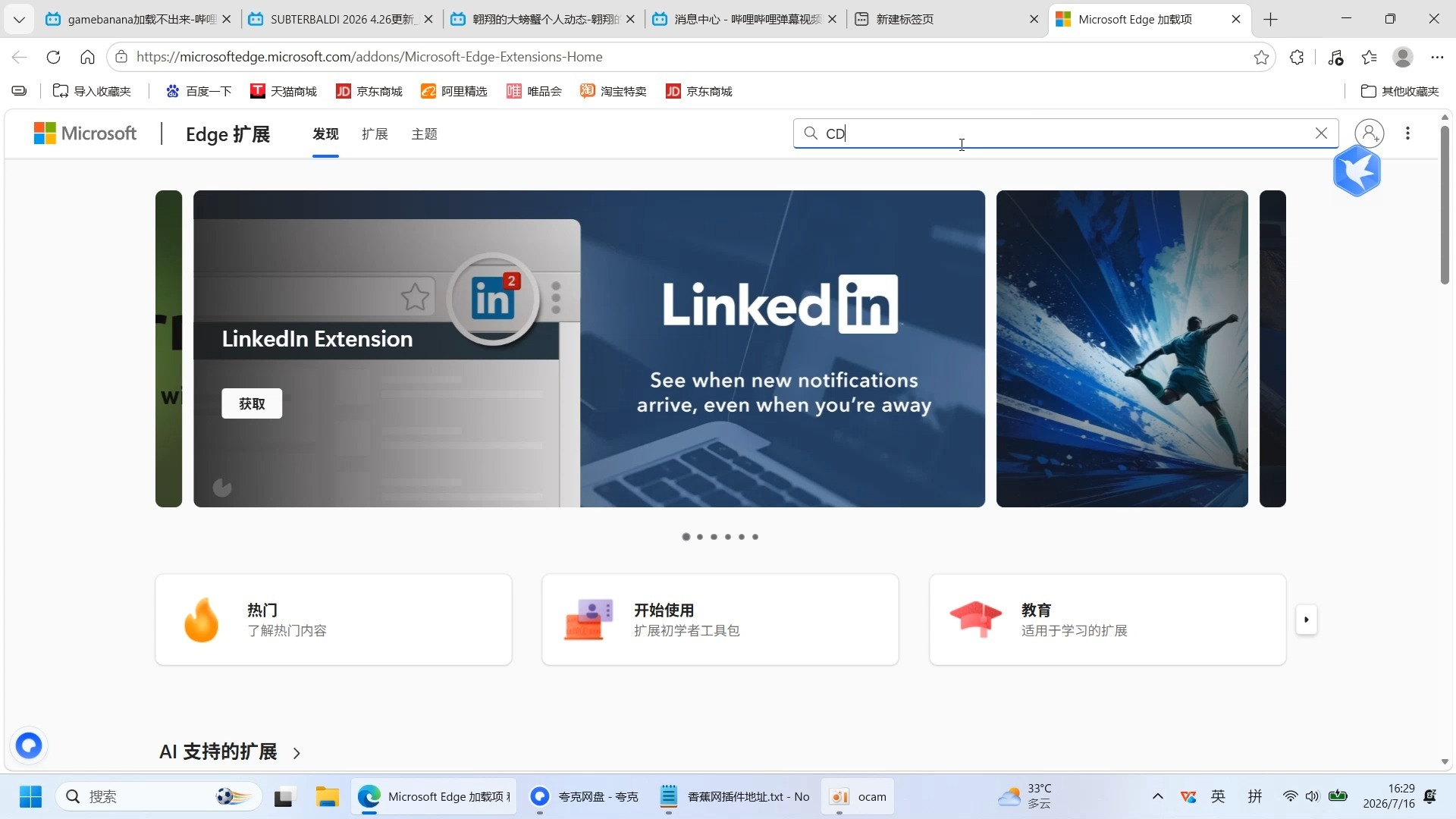Open the Wi-Fi network tray icon
The height and width of the screenshot is (819, 1456).
point(1290,796)
